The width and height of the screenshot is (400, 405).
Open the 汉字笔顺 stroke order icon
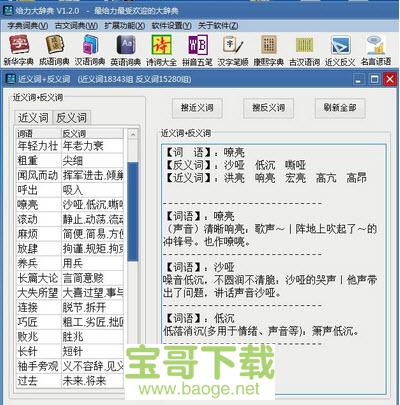pyautogui.click(x=233, y=50)
